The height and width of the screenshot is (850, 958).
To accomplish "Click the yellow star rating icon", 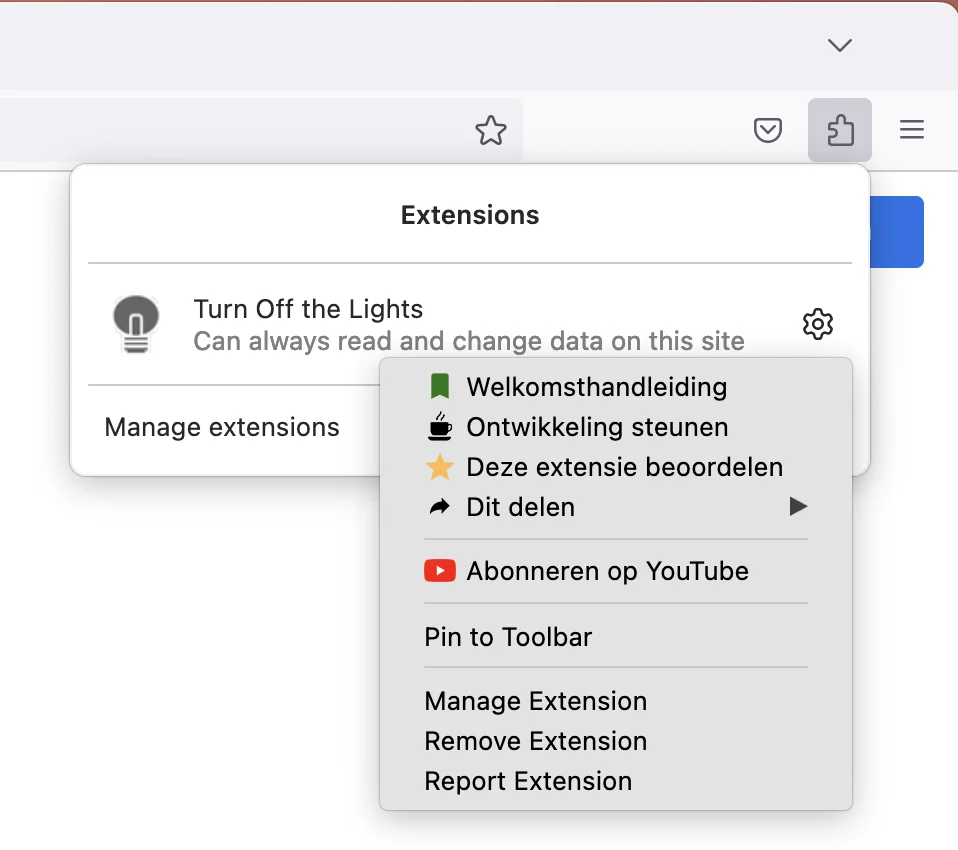I will (439, 467).
